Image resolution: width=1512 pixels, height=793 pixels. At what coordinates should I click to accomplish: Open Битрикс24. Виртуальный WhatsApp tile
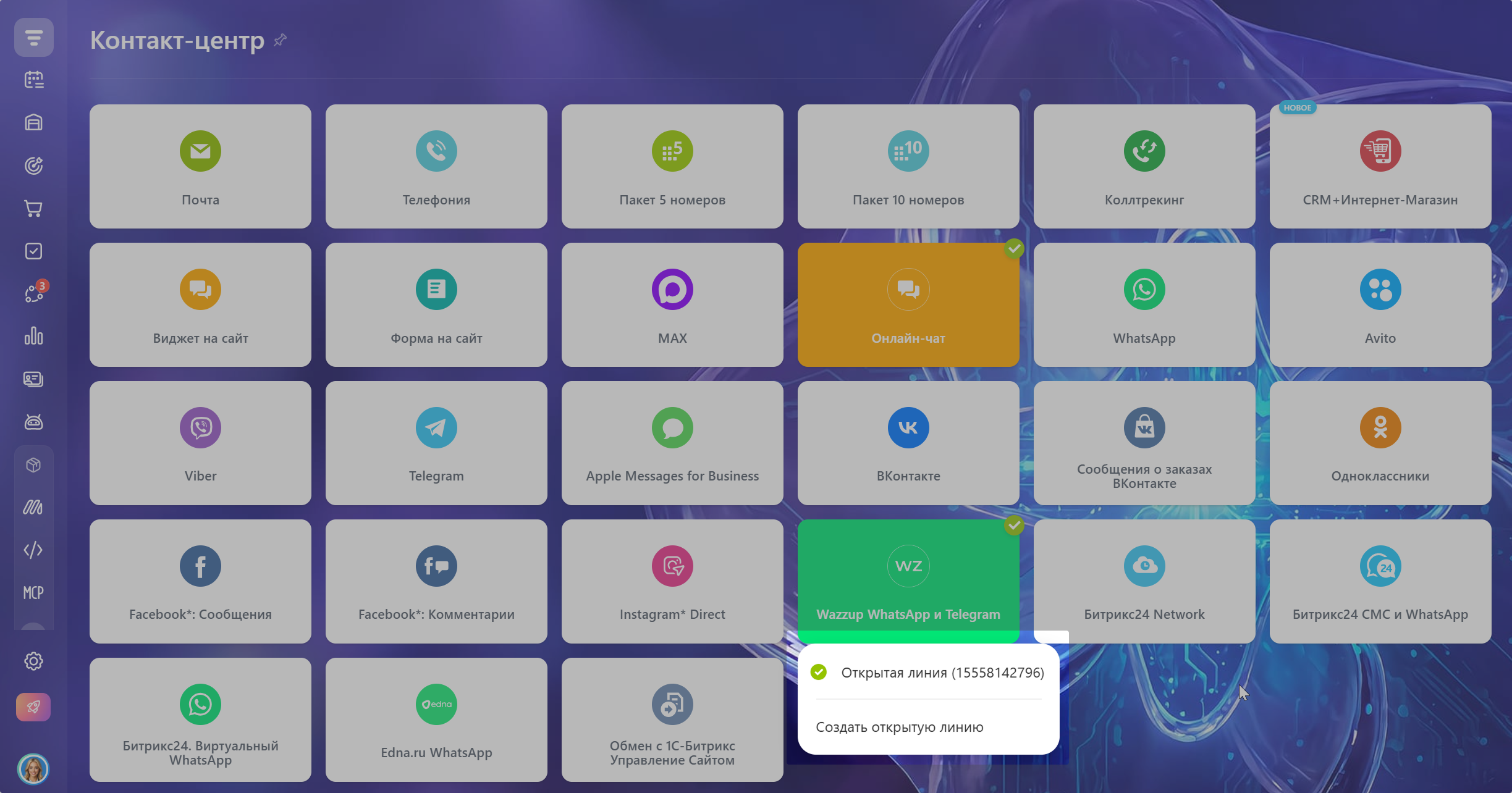[x=200, y=720]
